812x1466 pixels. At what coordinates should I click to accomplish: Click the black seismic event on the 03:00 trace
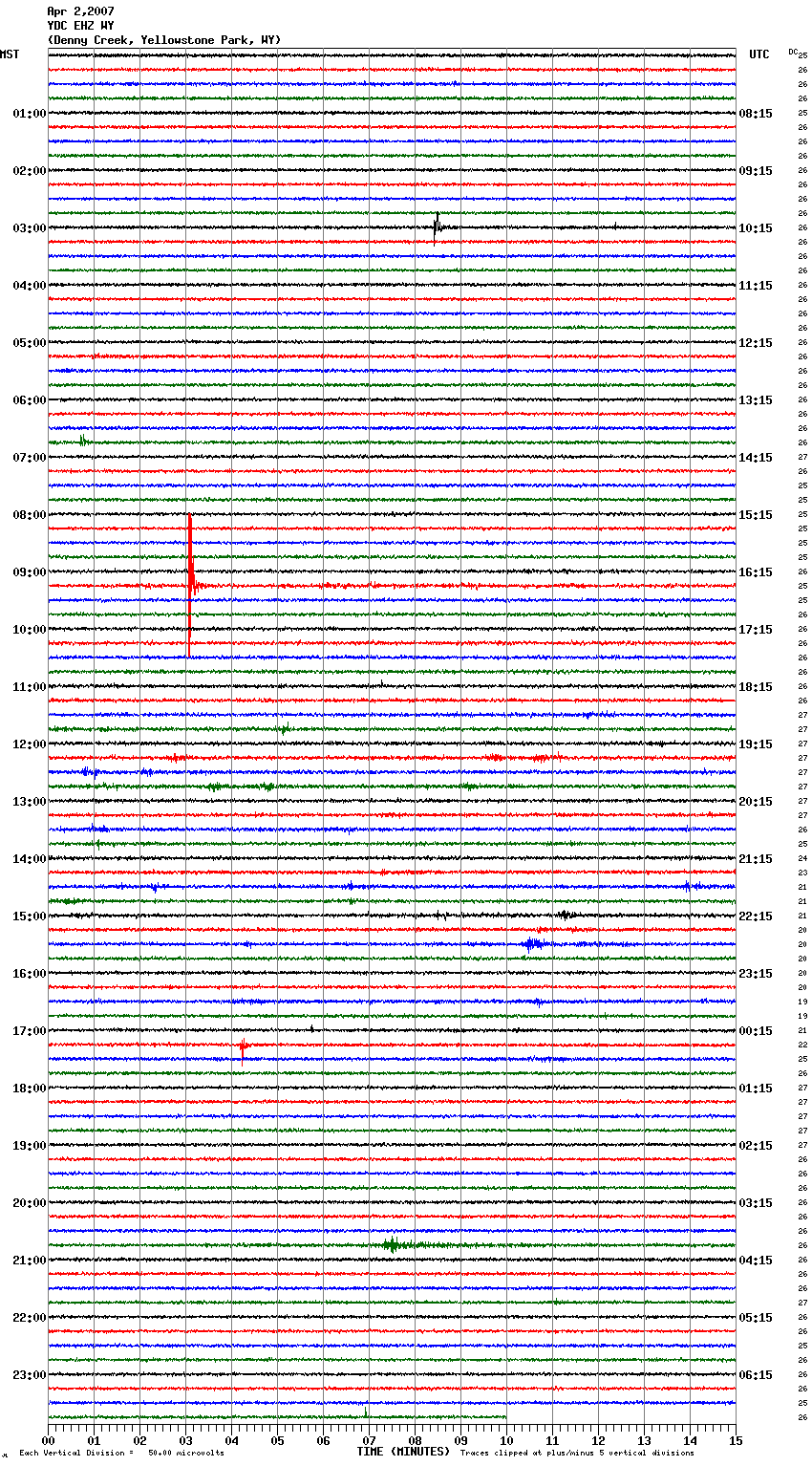click(437, 227)
